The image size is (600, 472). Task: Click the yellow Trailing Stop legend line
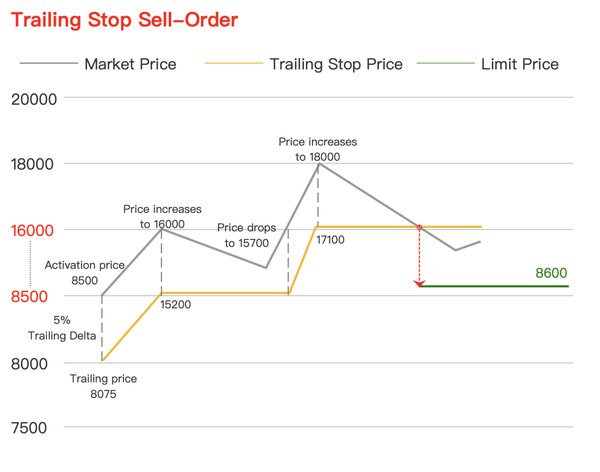(234, 63)
